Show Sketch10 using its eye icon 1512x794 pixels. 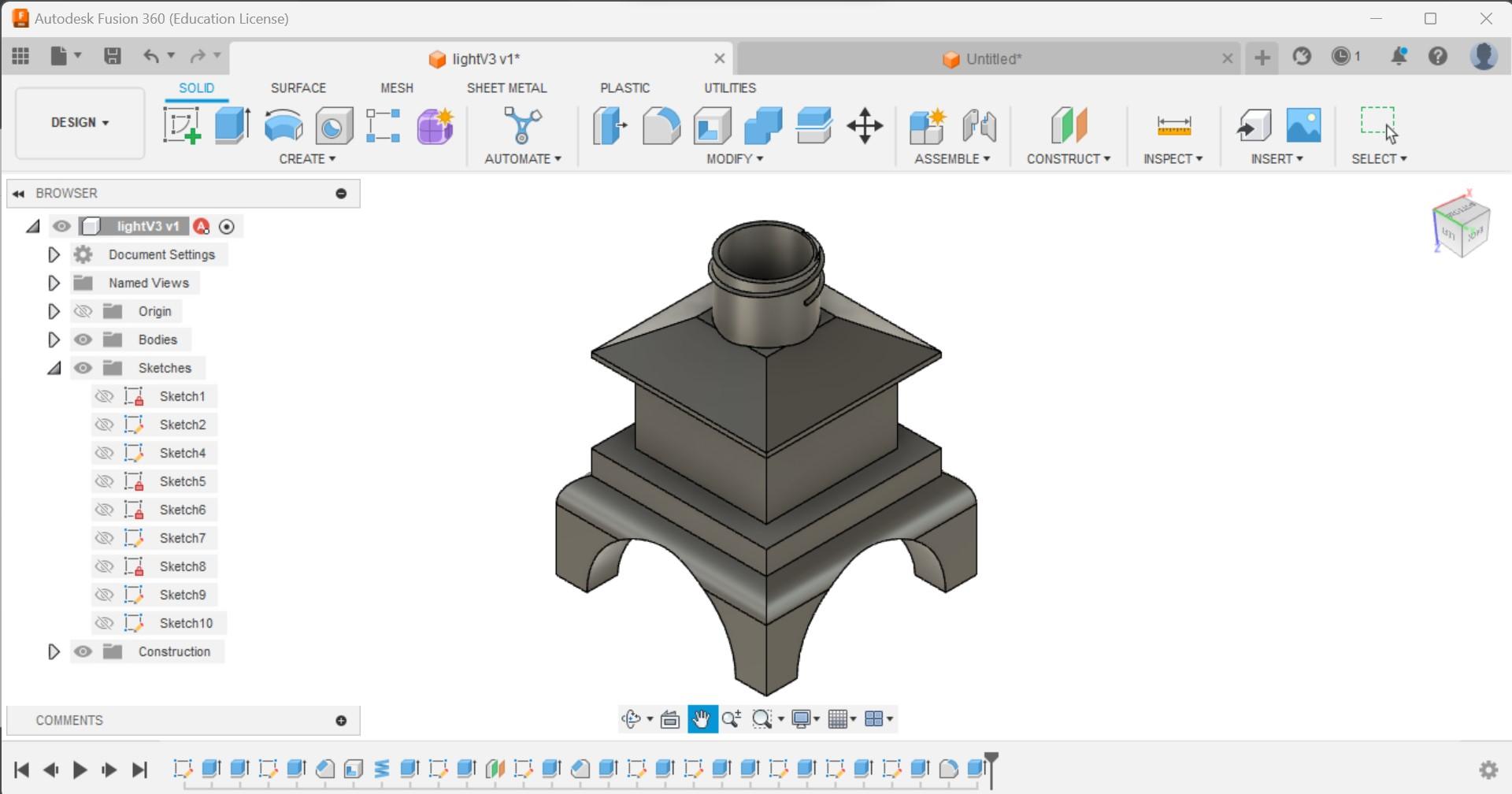point(104,623)
